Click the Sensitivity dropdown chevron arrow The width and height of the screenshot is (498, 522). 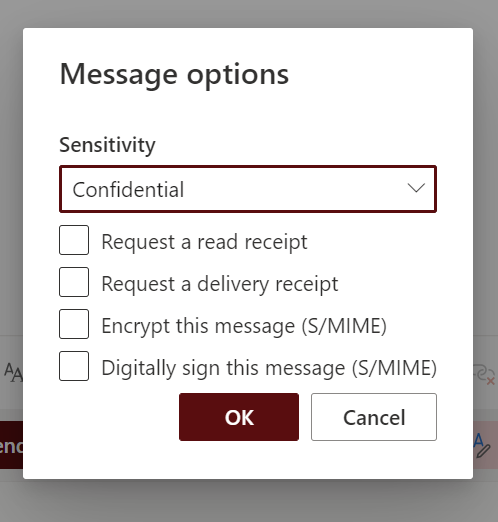tap(416, 188)
